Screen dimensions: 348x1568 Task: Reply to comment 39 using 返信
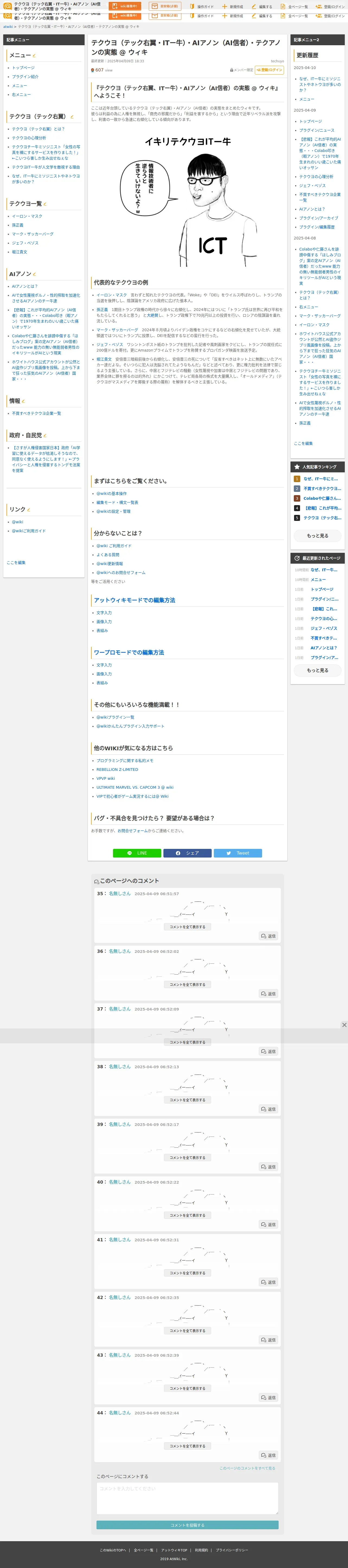[x=268, y=1167]
